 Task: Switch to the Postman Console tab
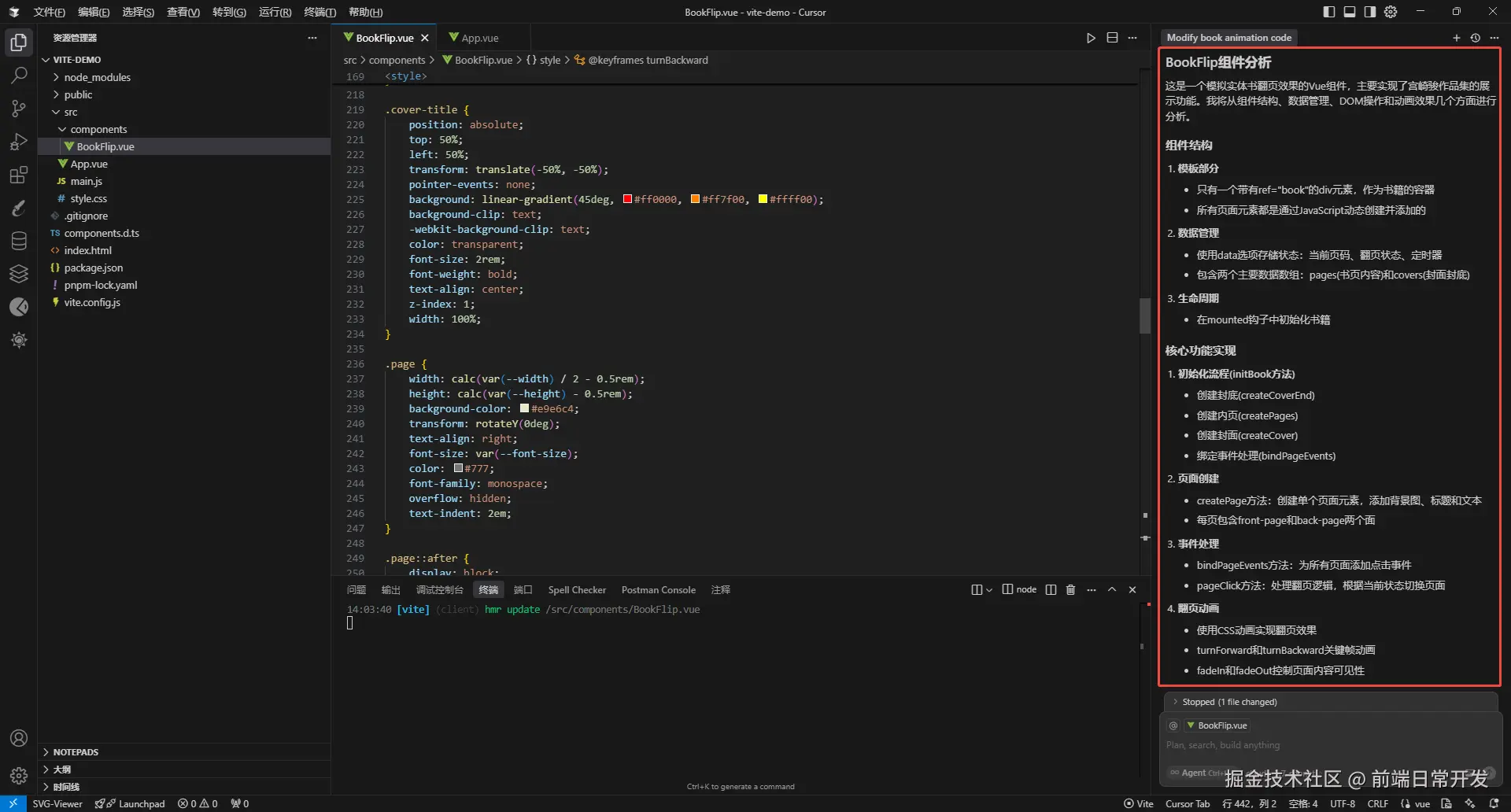pyautogui.click(x=659, y=590)
